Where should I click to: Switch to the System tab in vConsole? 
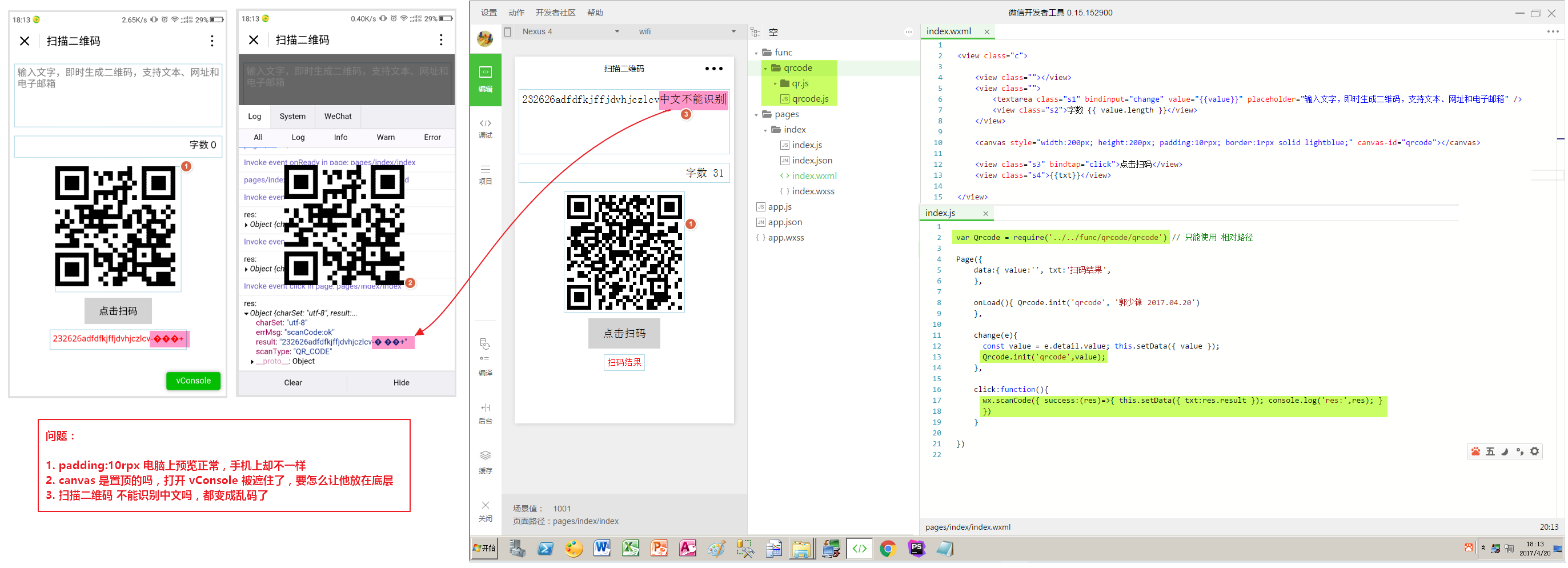click(292, 116)
